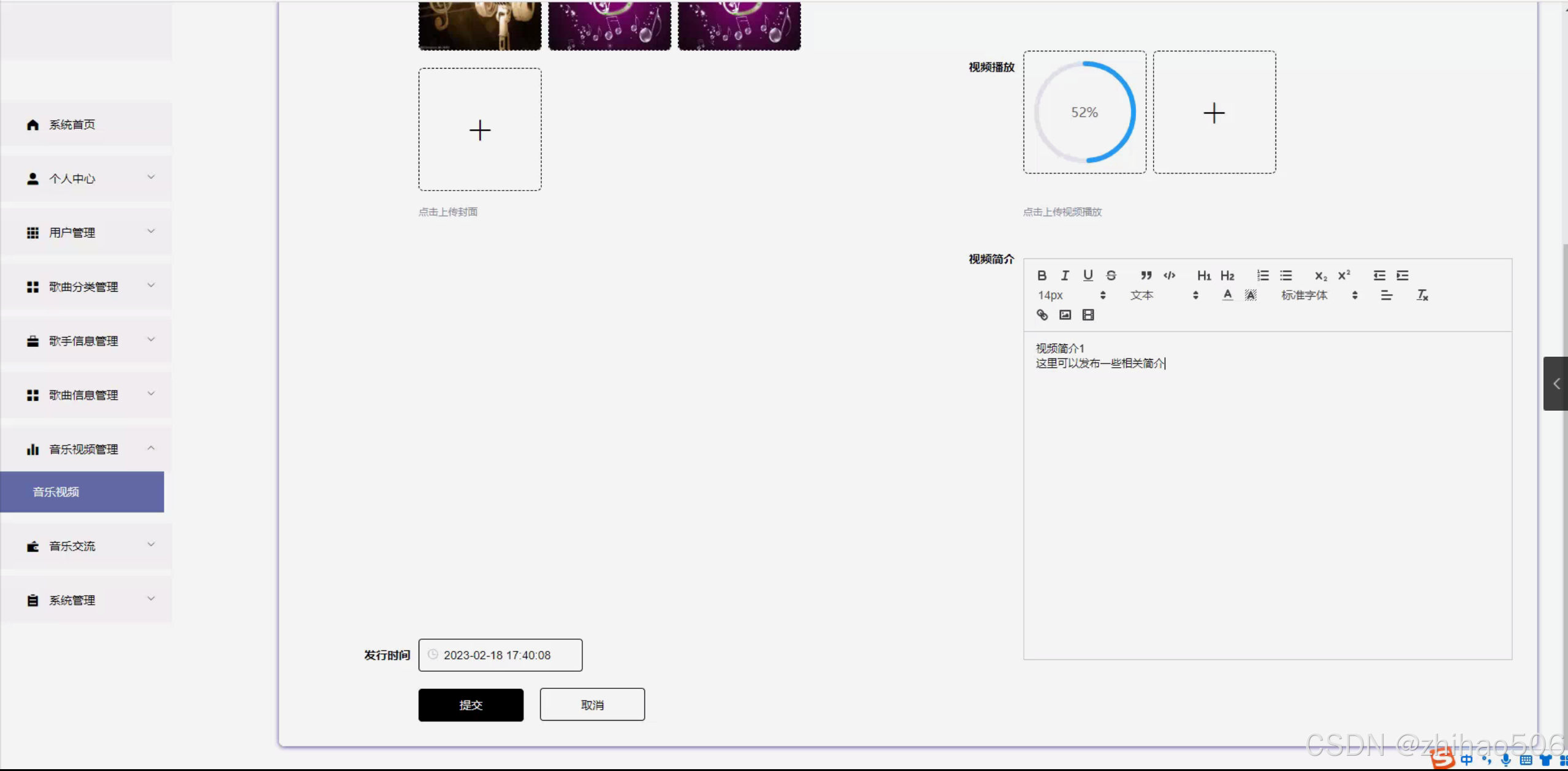
Task: Toggle bold formatting in editor toolbar
Action: coord(1041,276)
